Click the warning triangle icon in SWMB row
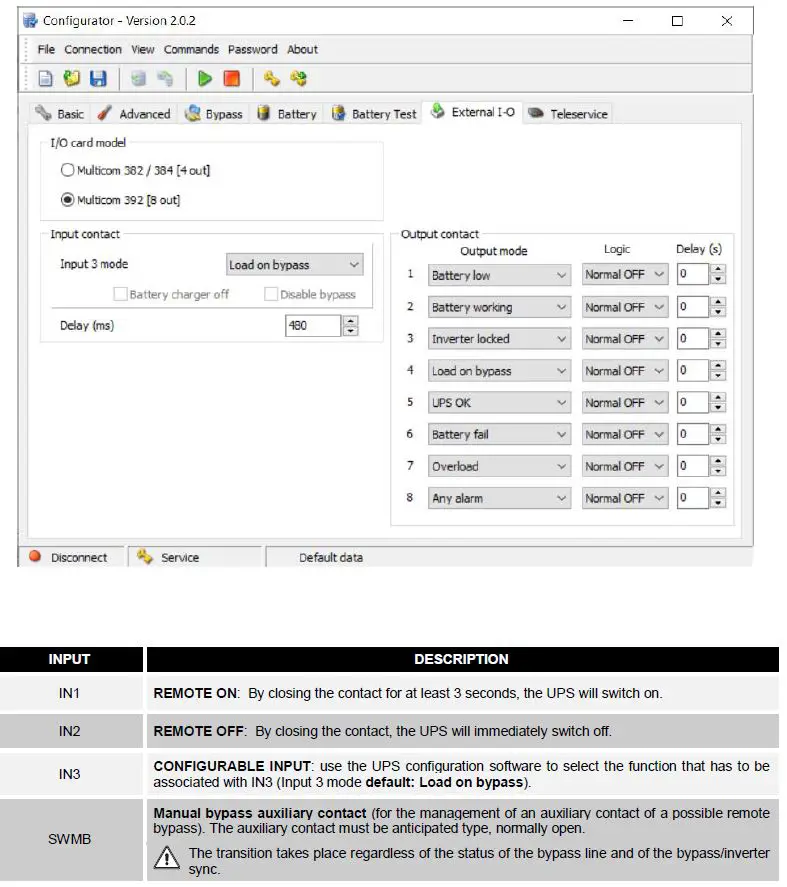Viewport: 787px width, 887px height. point(167,857)
